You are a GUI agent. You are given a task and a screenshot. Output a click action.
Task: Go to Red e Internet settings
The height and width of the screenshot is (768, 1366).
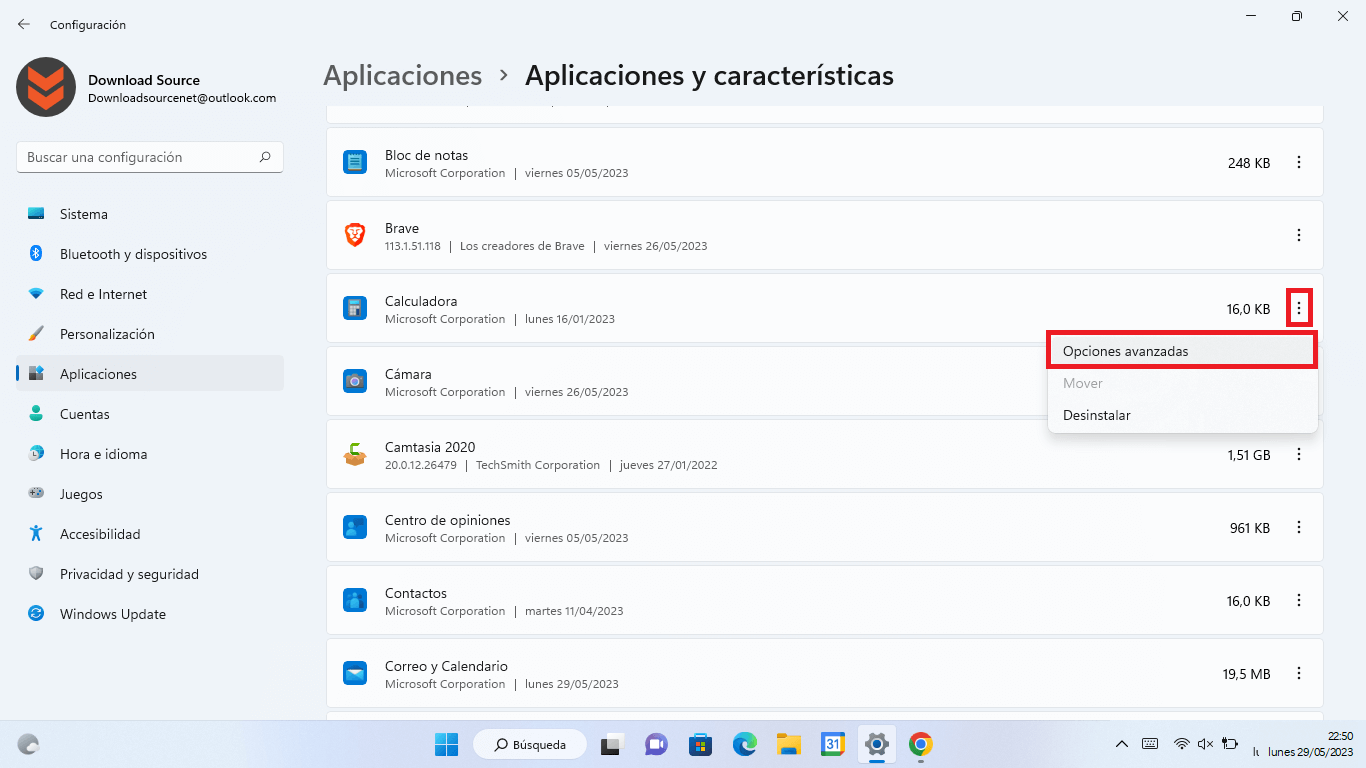[150, 294]
